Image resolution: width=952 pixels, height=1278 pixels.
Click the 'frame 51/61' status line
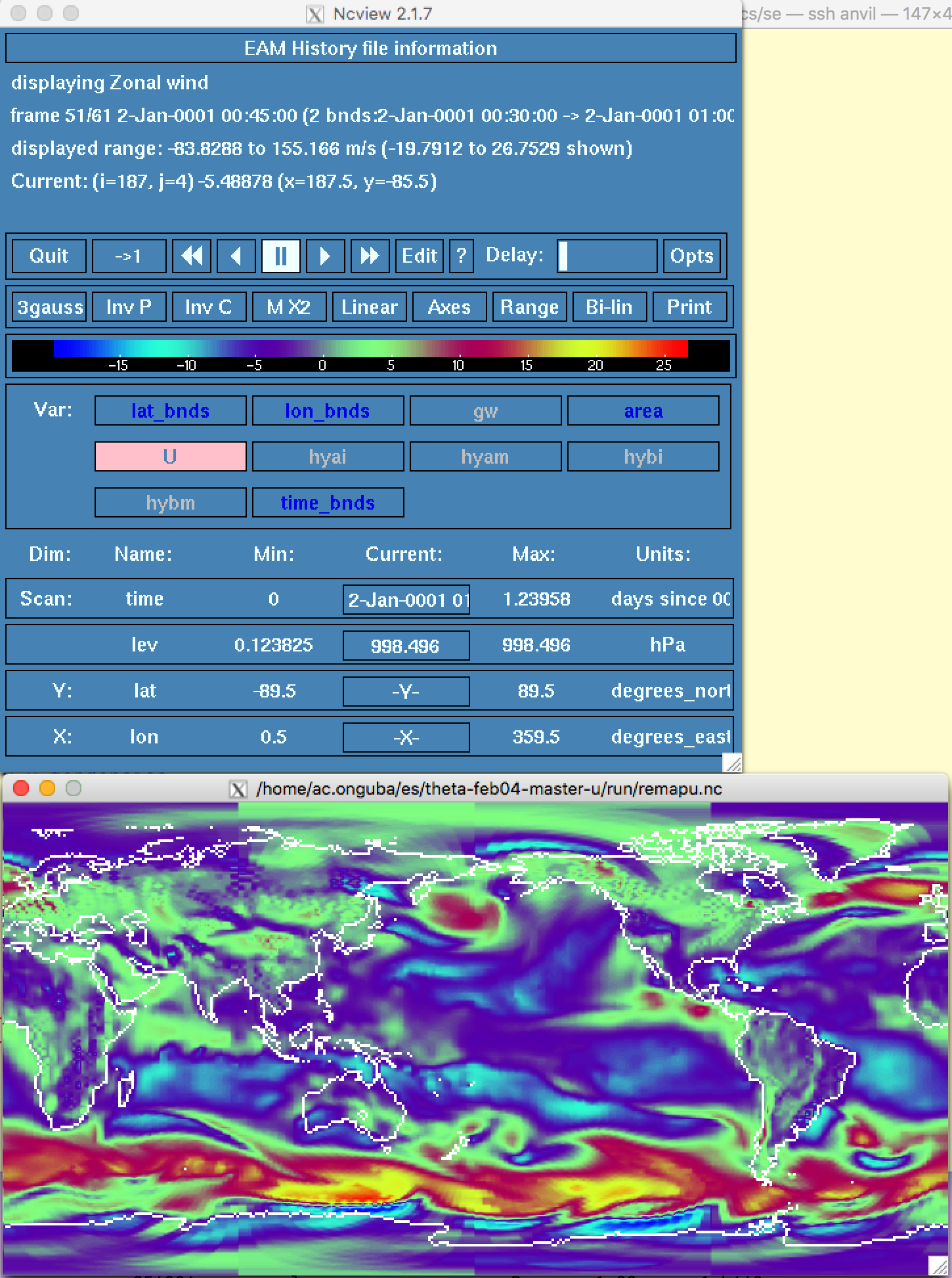click(372, 116)
